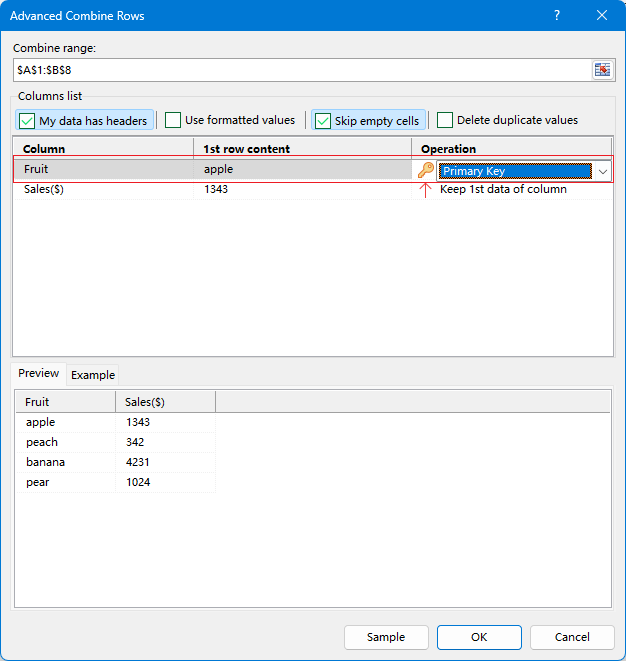This screenshot has width=626, height=661.
Task: Expand the Primary Key operation dropdown
Action: [x=603, y=172]
